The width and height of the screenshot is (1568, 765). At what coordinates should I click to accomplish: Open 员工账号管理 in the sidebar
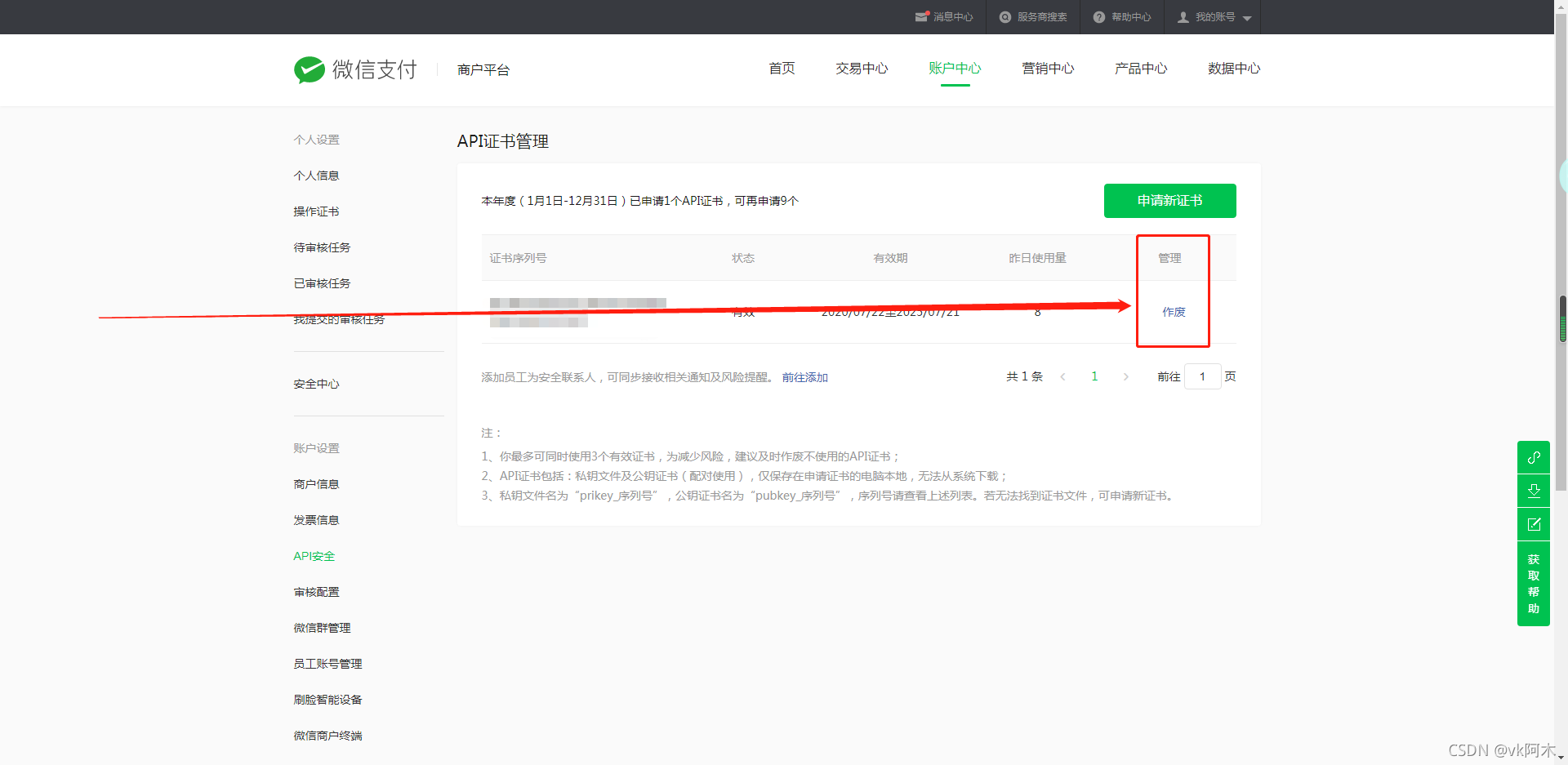[x=327, y=664]
